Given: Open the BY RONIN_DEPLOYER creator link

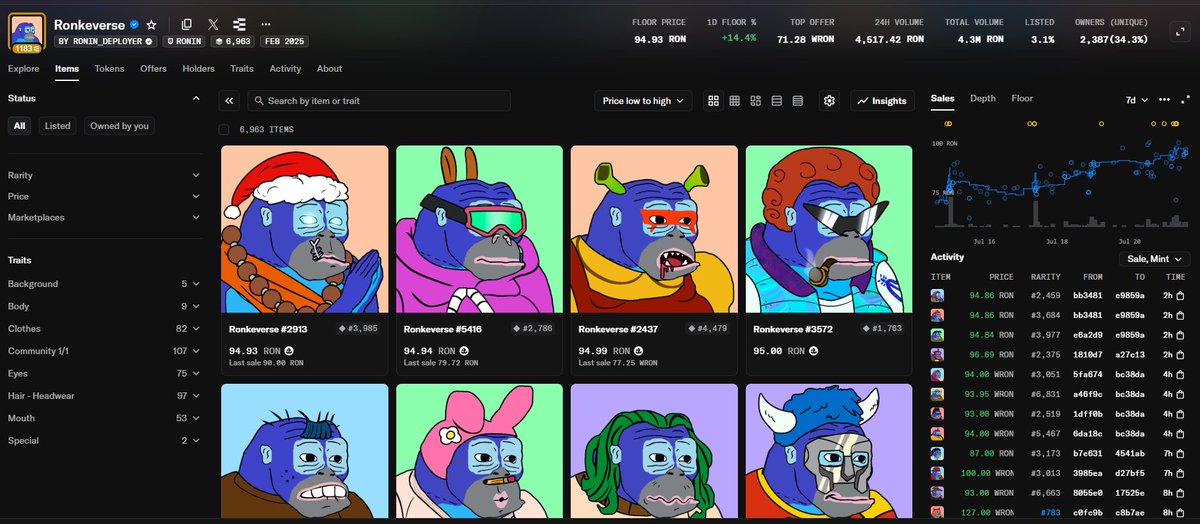Looking at the screenshot, I should point(105,41).
